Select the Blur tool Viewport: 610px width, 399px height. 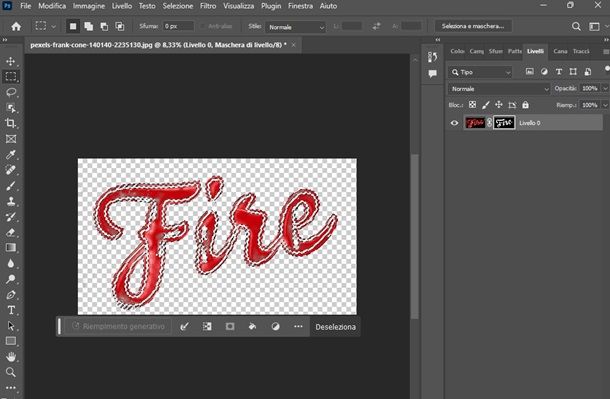(11, 263)
